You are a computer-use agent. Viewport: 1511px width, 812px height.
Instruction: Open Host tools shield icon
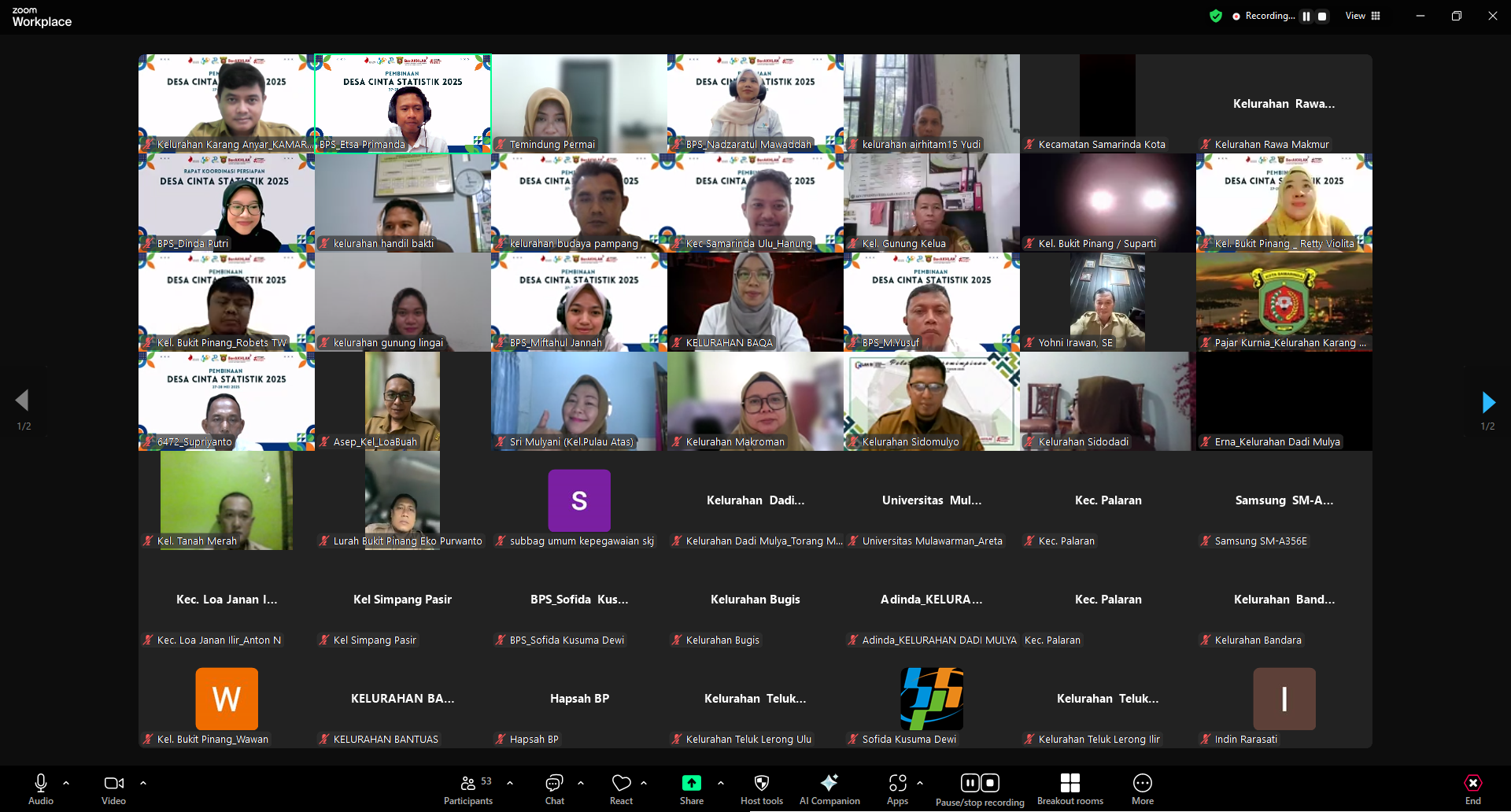(x=761, y=789)
